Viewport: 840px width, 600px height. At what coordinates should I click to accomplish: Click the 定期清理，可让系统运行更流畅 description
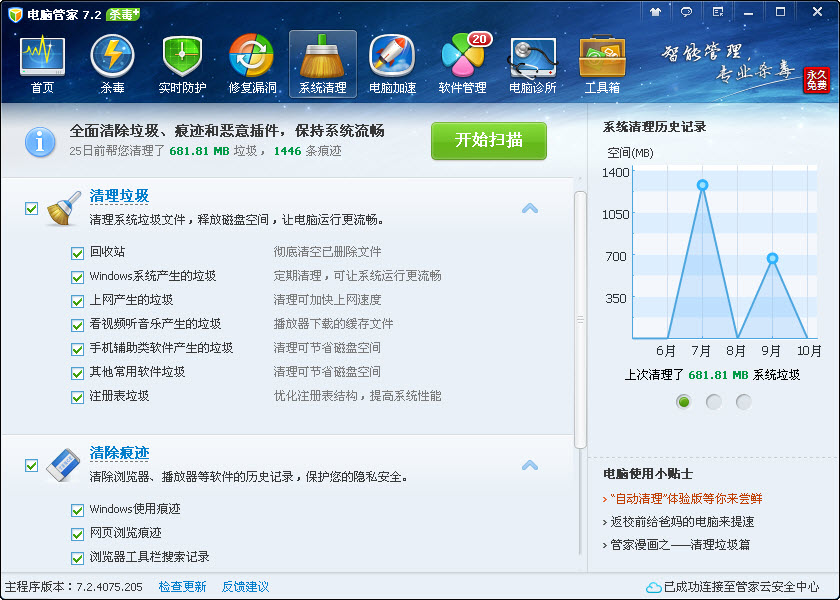(x=357, y=276)
